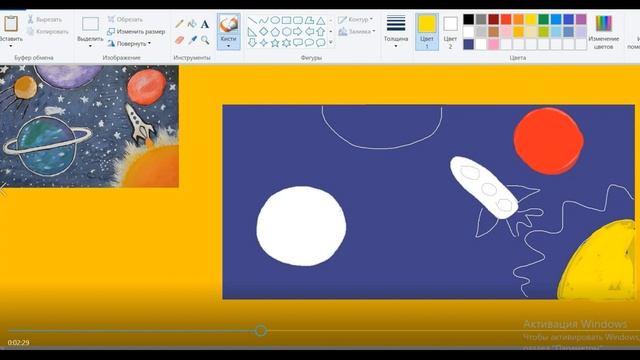The image size is (640, 360).
Task: Choose the Curve shape
Action: pos(264,20)
